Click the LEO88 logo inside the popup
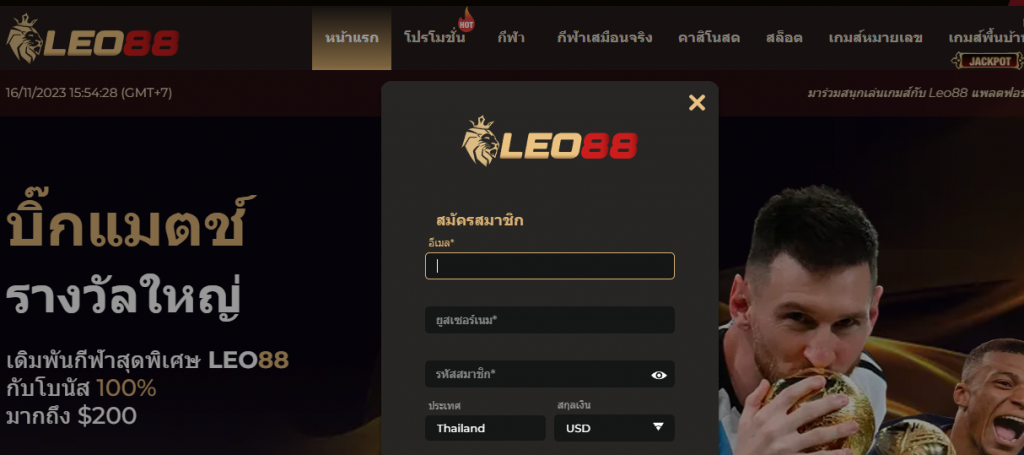The width and height of the screenshot is (1024, 455). (550, 141)
